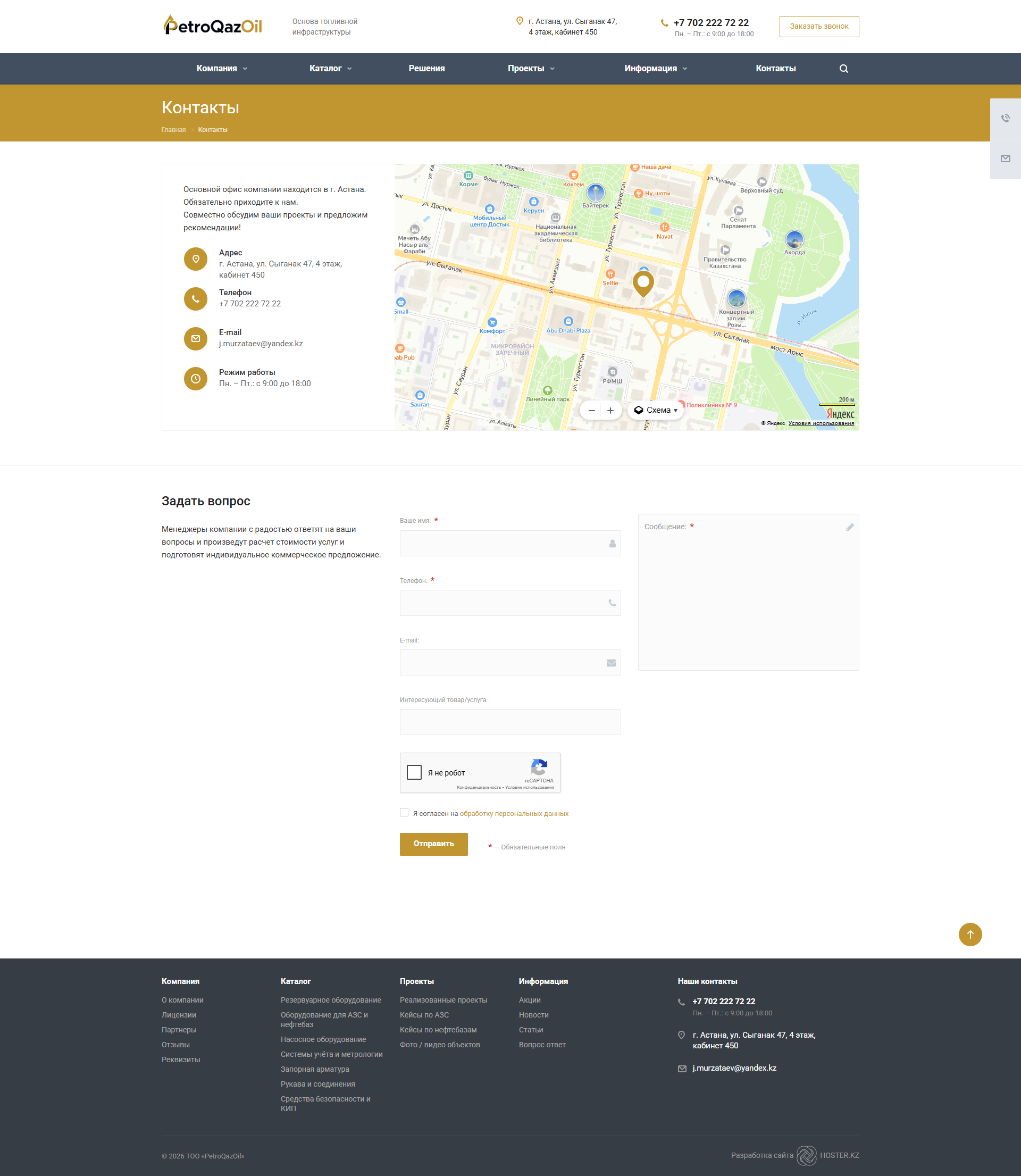Tick the personal data consent checkbox
The width and height of the screenshot is (1021, 1176).
(x=404, y=813)
